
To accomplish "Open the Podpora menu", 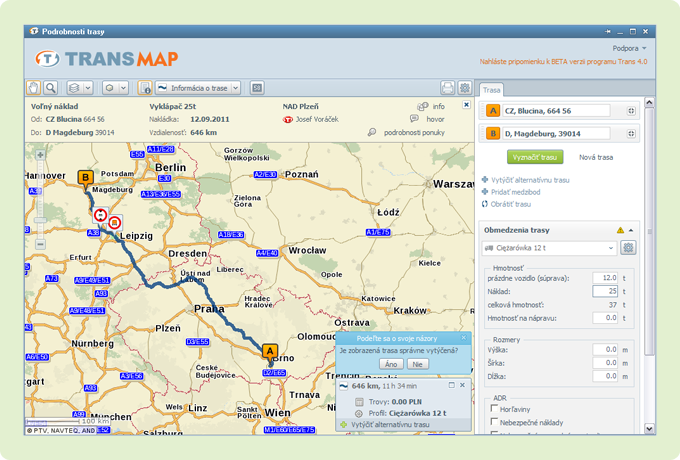I will 629,48.
